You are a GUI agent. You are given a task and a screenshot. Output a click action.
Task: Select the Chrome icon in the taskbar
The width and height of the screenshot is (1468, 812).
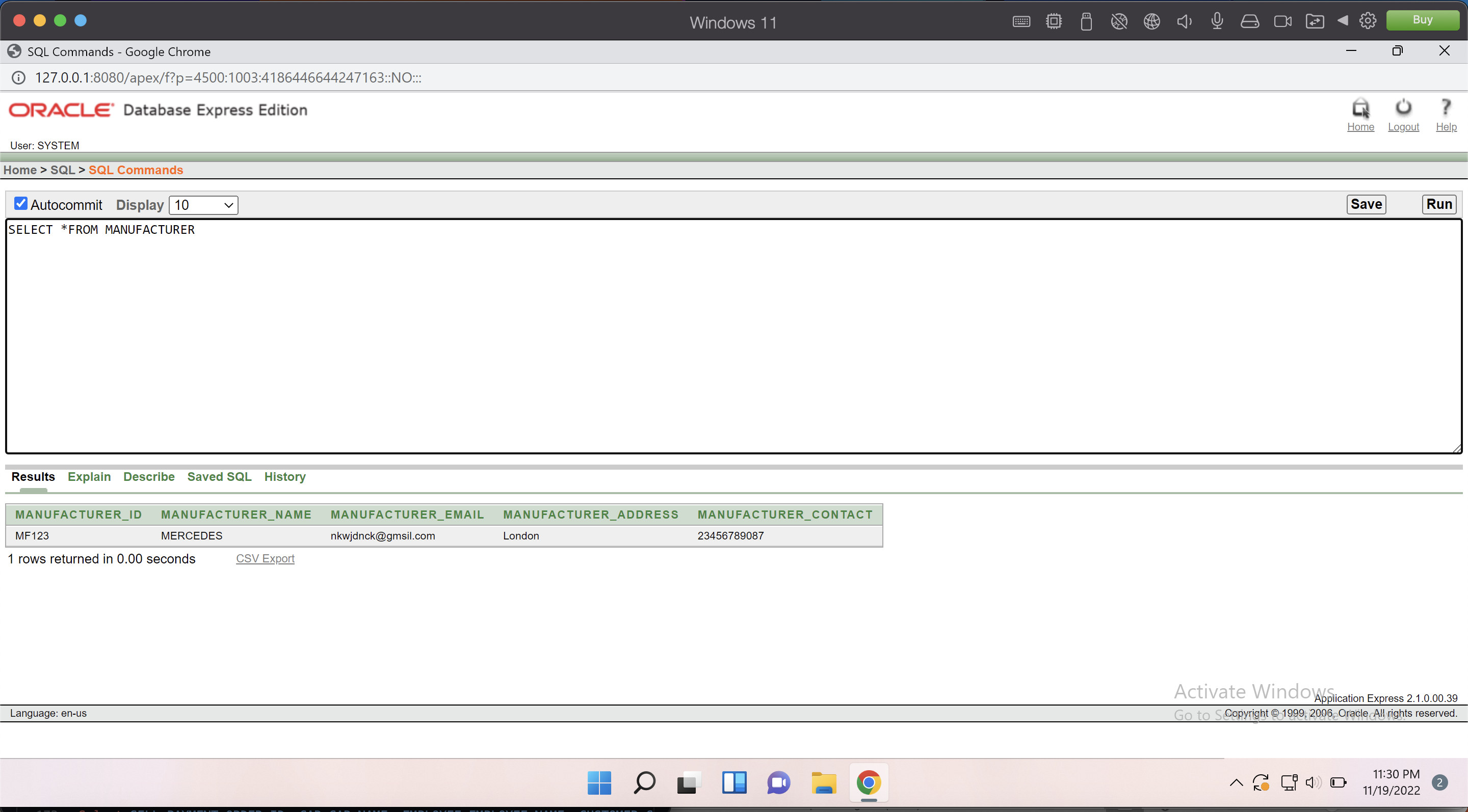868,783
